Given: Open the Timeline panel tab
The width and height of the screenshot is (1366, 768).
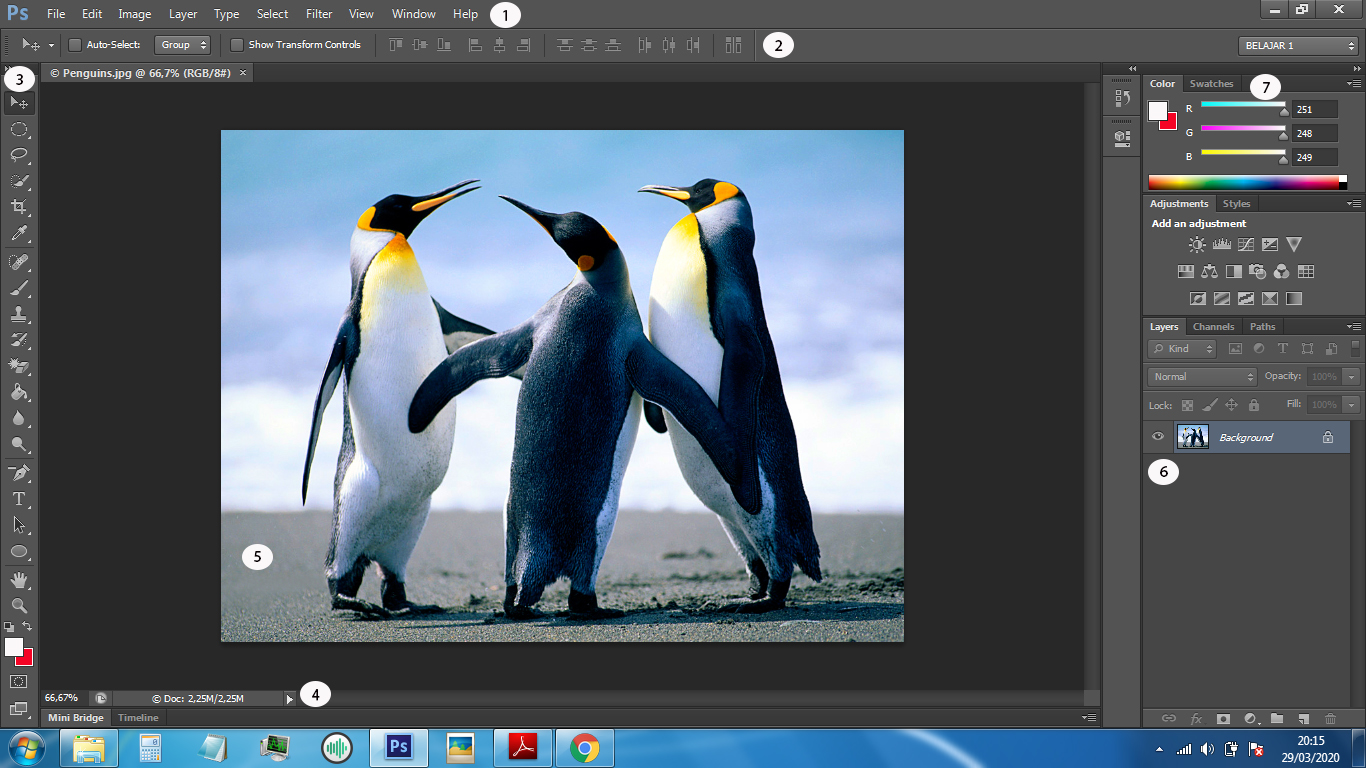Looking at the screenshot, I should (x=138, y=718).
